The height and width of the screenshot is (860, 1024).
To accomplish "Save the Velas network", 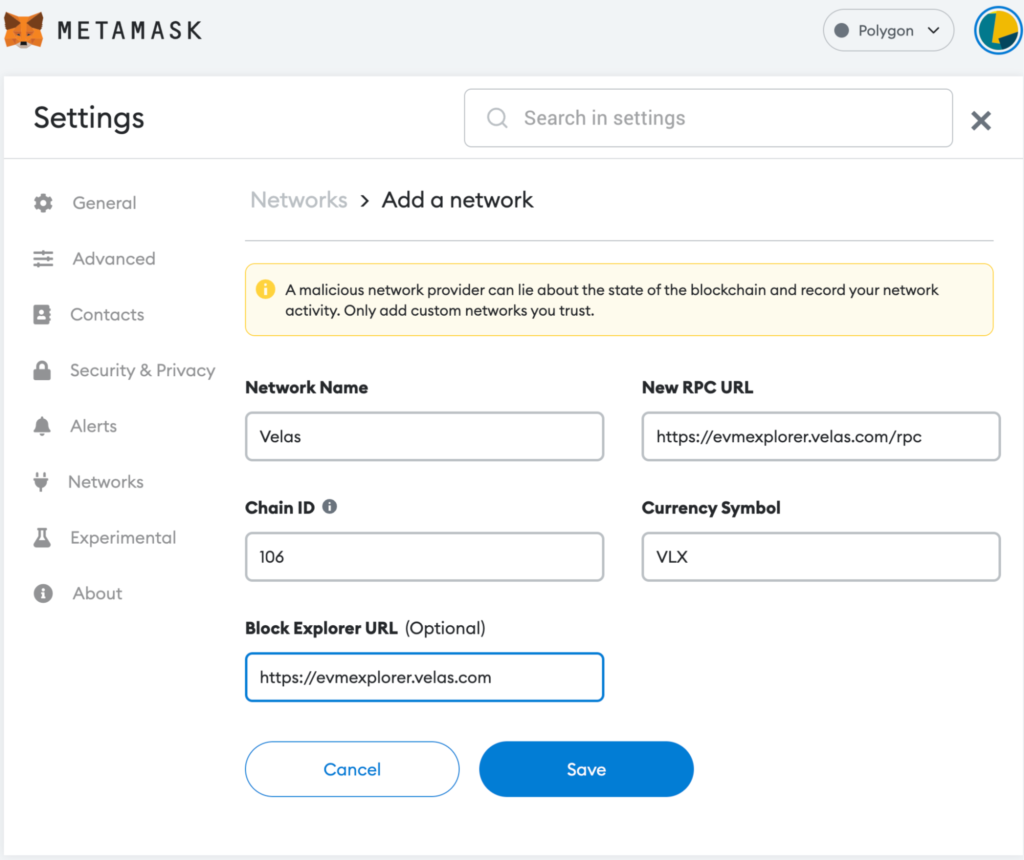I will tap(586, 769).
